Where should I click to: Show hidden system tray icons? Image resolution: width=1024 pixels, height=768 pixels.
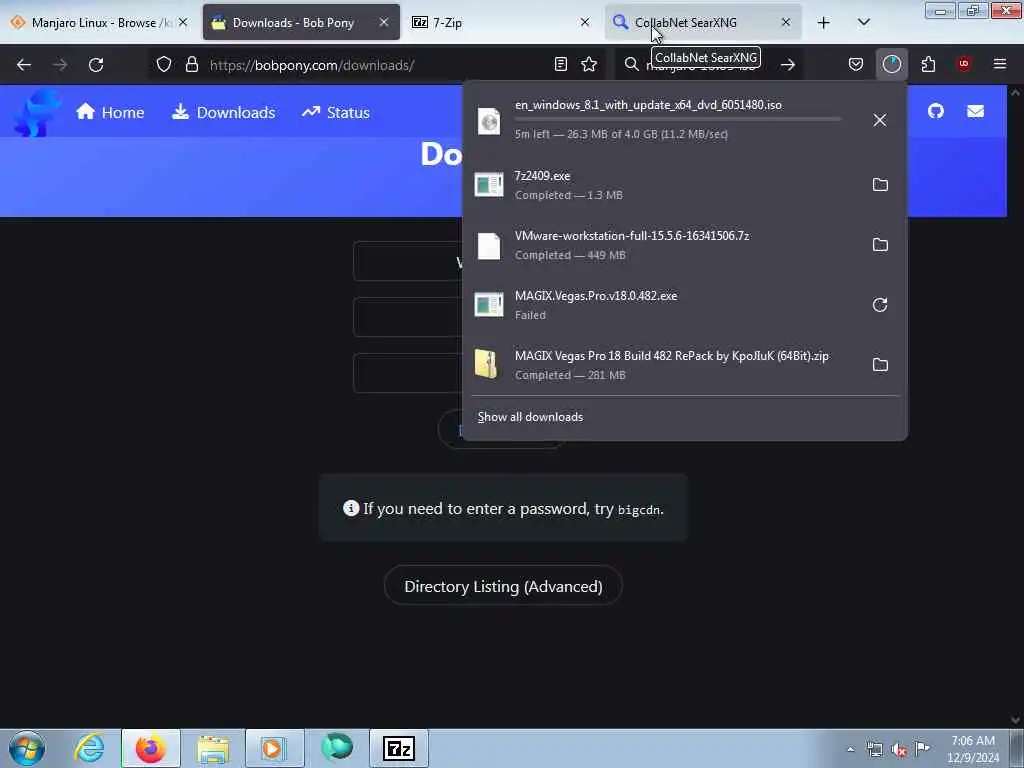click(x=850, y=750)
